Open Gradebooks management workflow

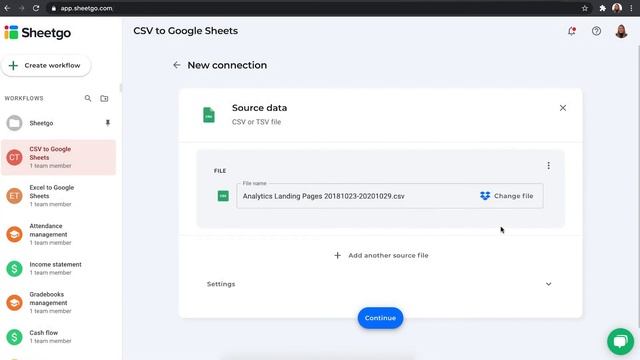(x=58, y=302)
